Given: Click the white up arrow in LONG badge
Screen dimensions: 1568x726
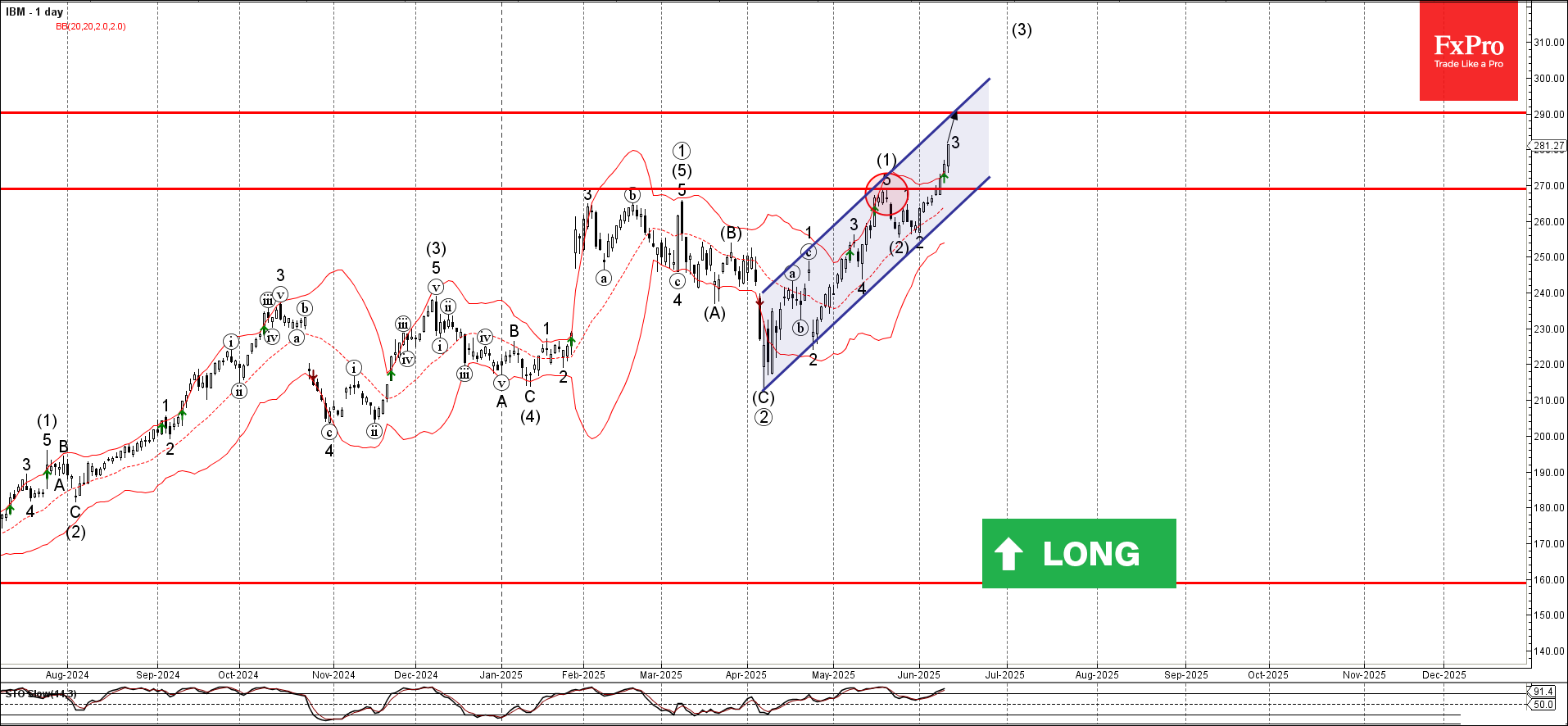Looking at the screenshot, I should pos(1008,554).
